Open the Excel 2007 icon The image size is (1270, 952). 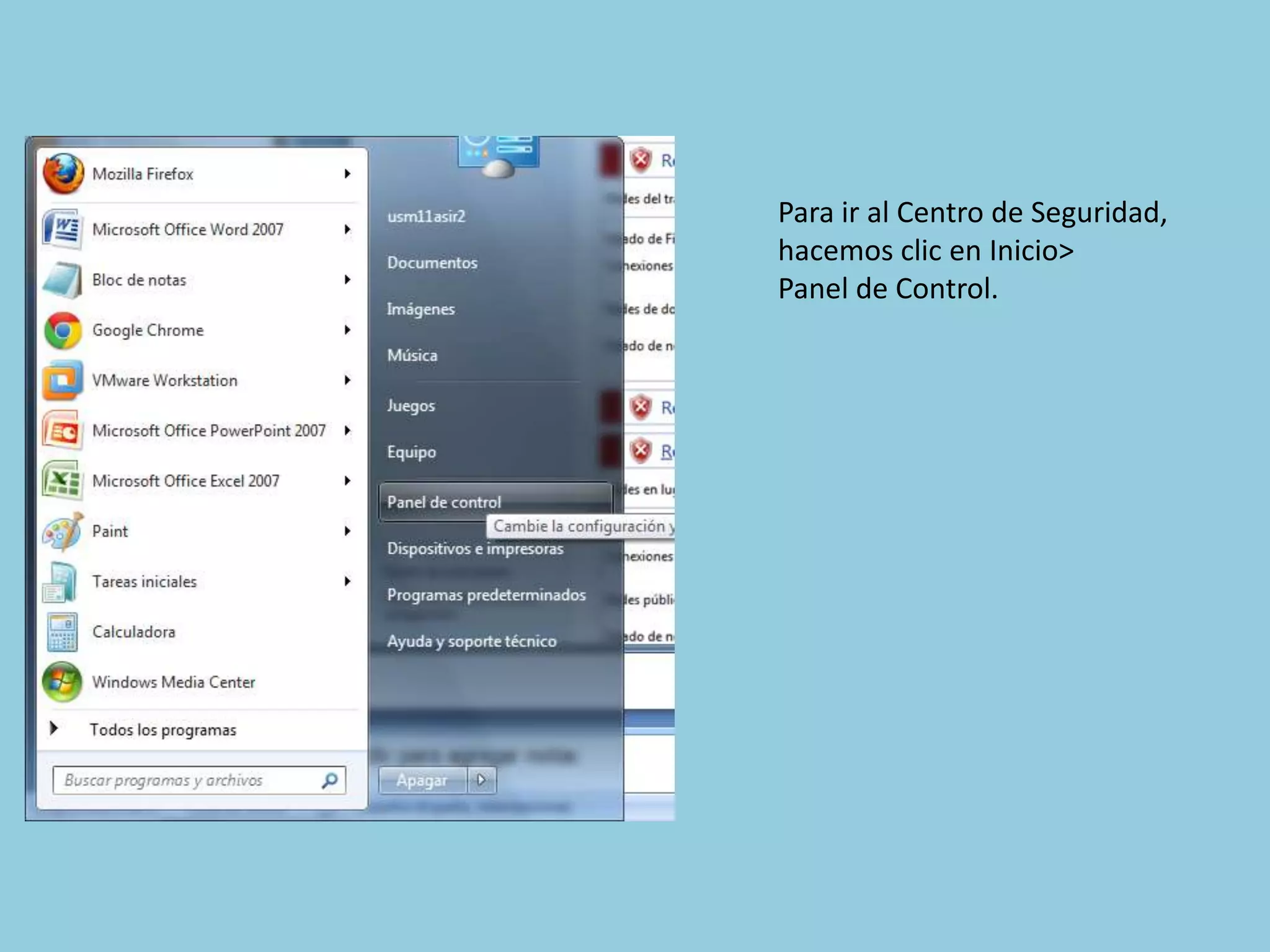point(63,481)
